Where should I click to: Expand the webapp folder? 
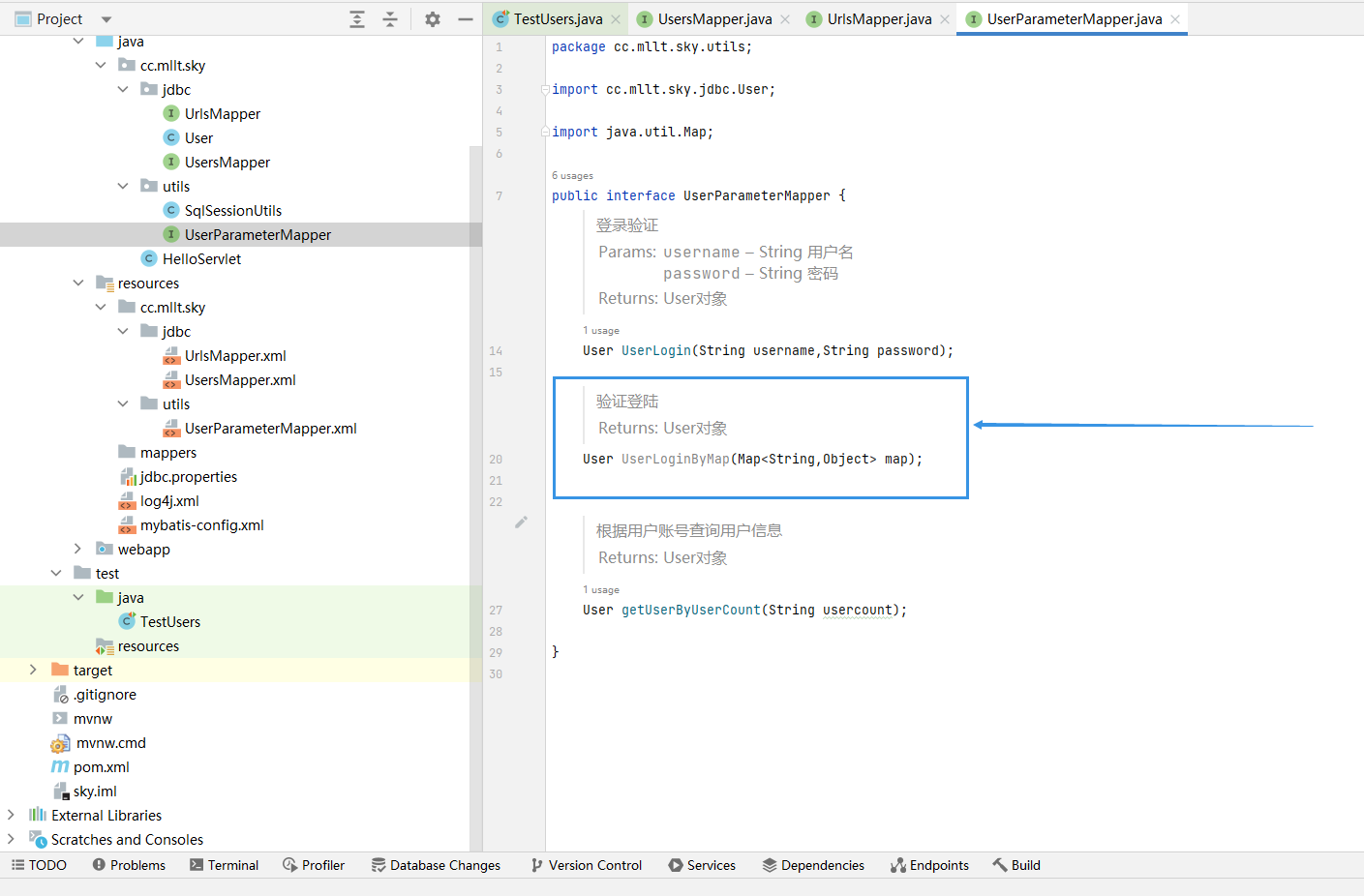[78, 549]
